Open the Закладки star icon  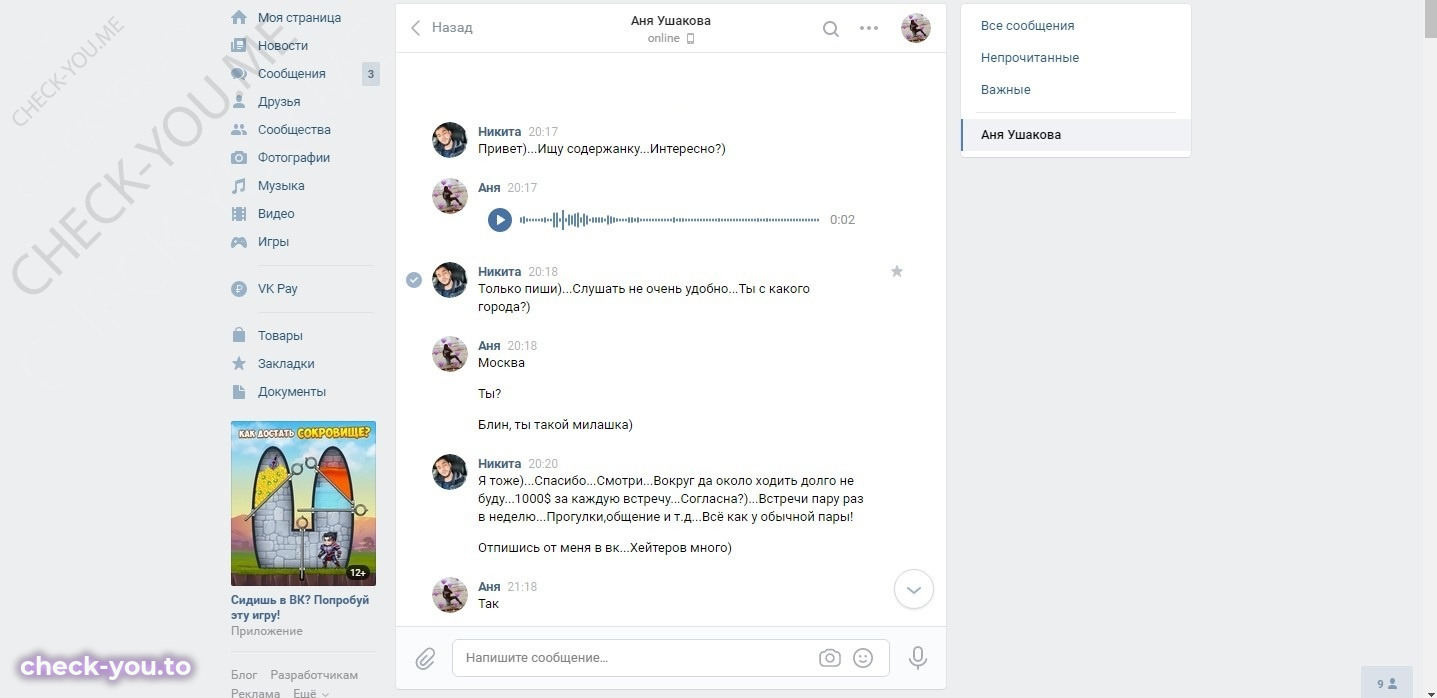[239, 363]
